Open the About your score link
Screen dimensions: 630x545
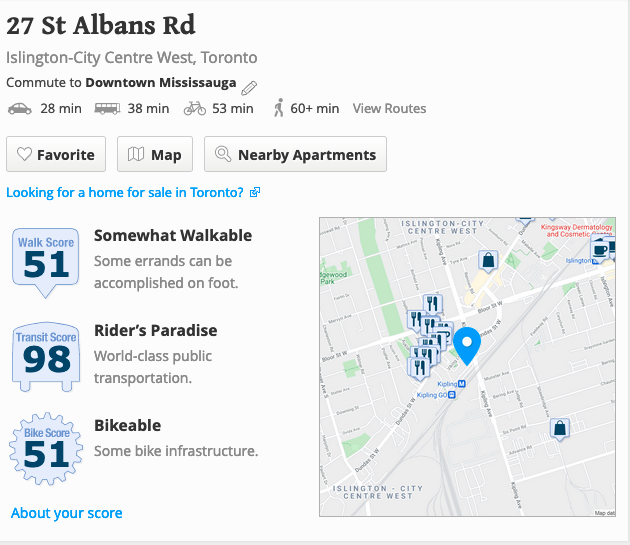pyautogui.click(x=66, y=513)
